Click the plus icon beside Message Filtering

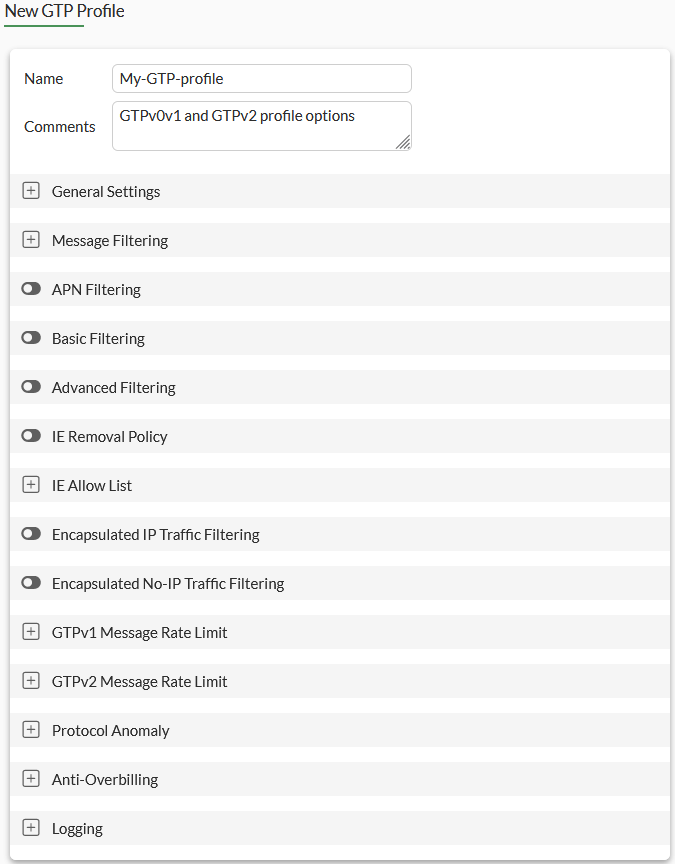tap(31, 240)
